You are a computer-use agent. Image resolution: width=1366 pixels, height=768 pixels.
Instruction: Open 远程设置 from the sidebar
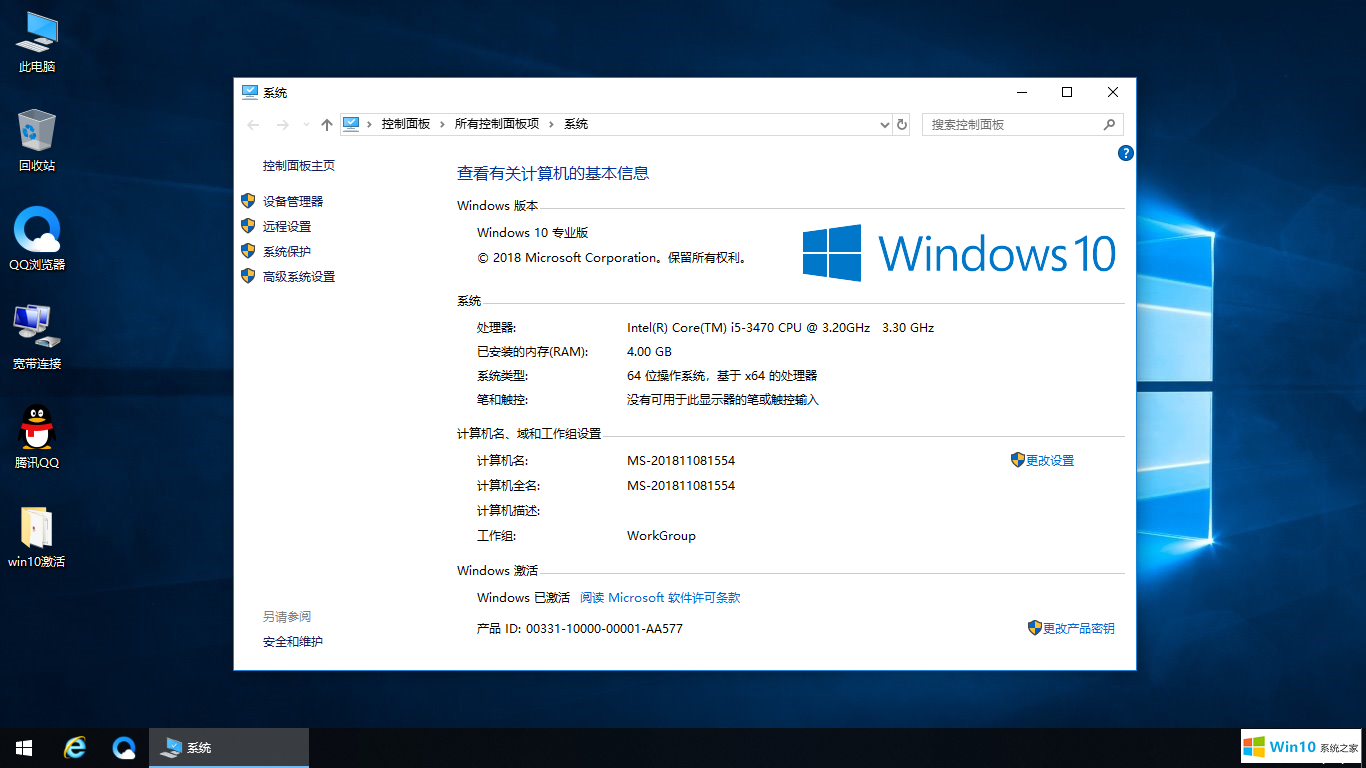pos(287,226)
